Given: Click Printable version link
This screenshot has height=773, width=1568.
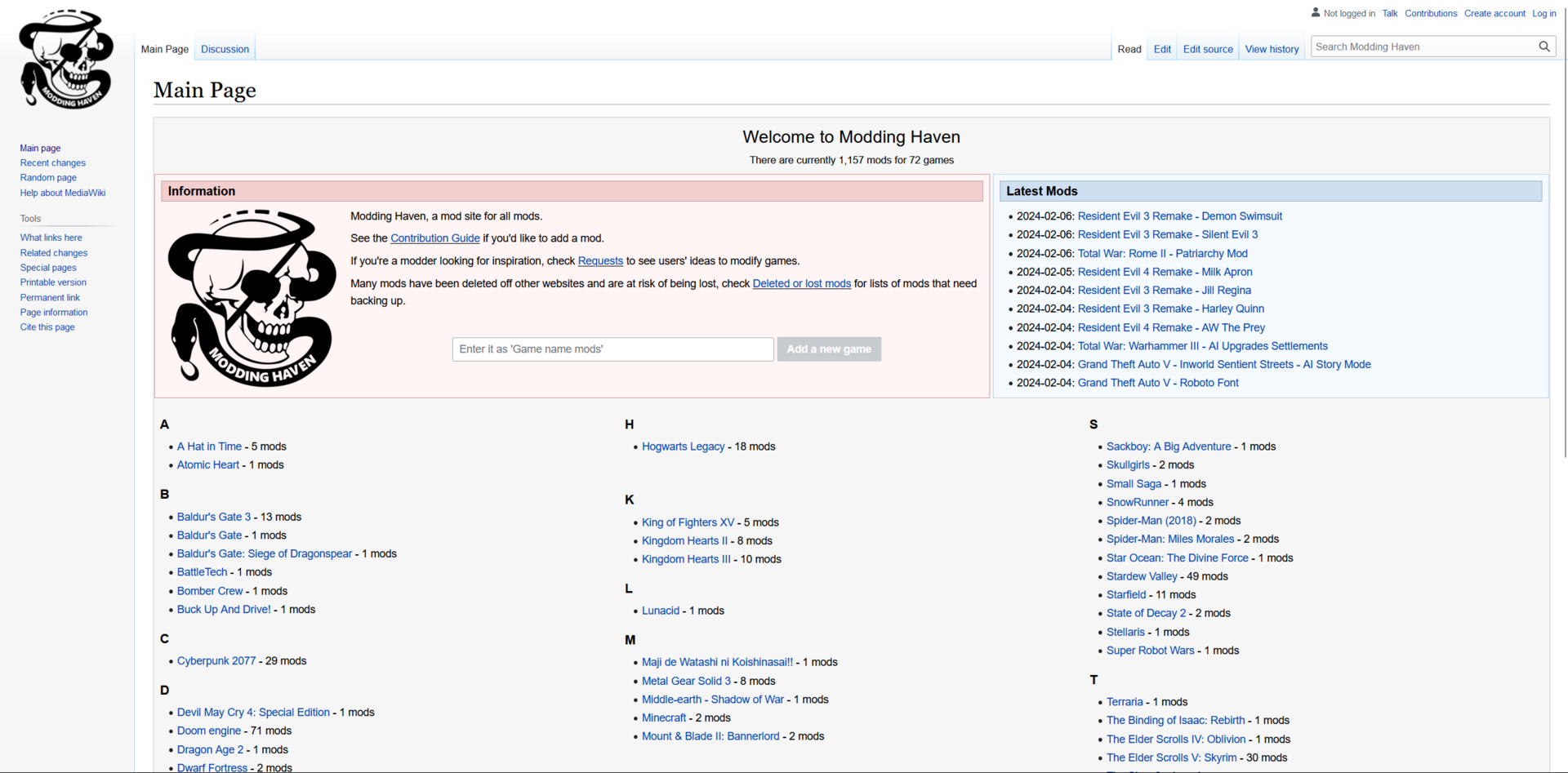Looking at the screenshot, I should 53,282.
